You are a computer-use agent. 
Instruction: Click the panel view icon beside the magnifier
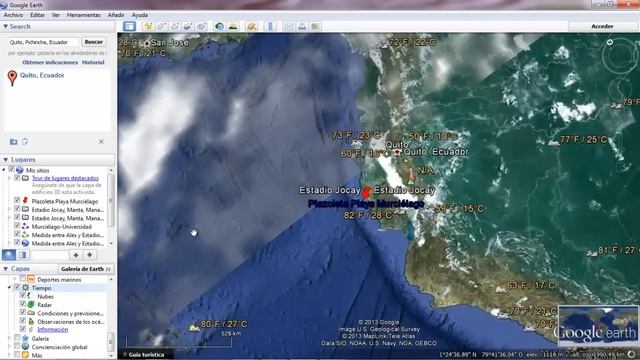click(22, 255)
